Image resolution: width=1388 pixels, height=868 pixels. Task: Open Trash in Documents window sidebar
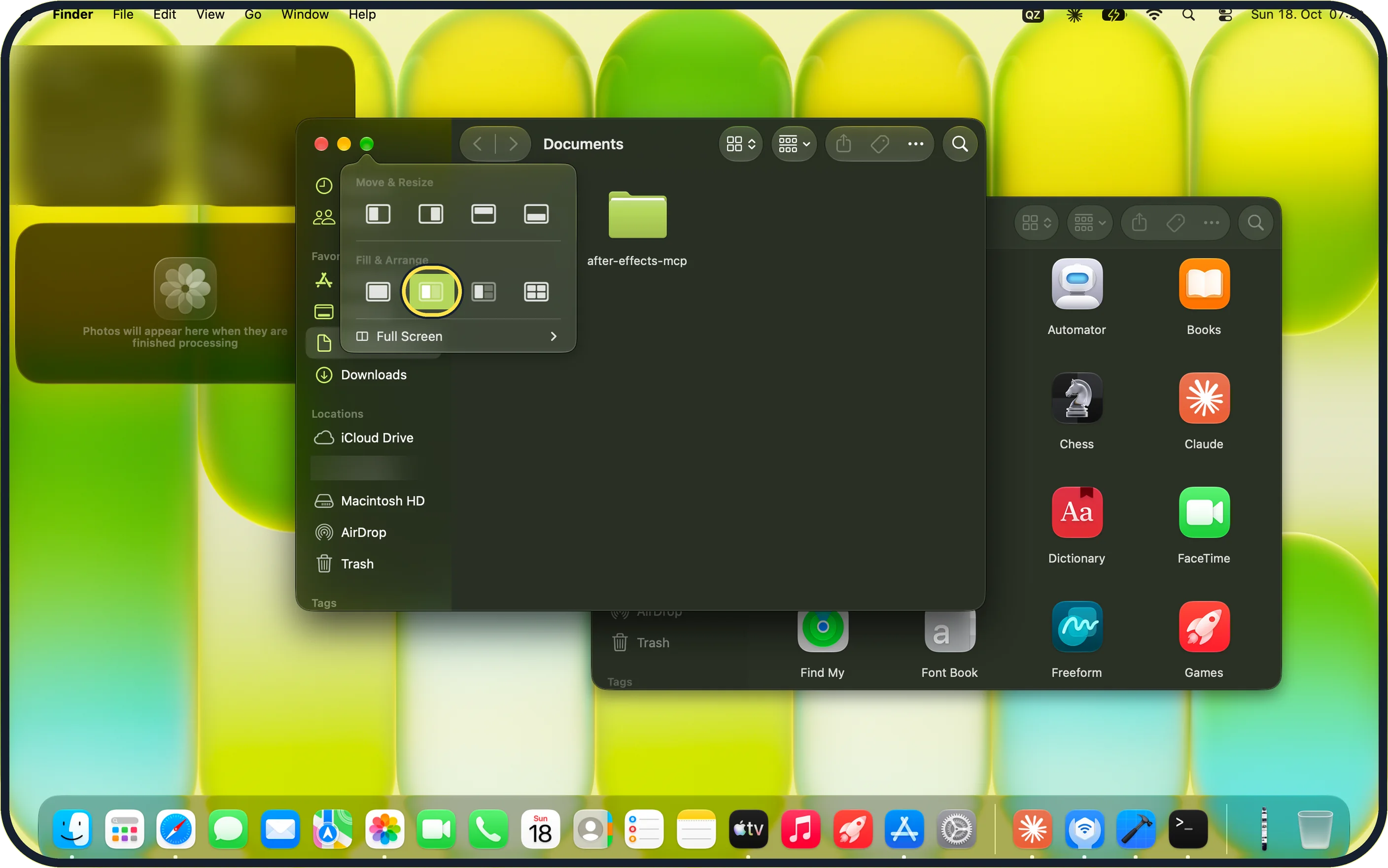374,565
